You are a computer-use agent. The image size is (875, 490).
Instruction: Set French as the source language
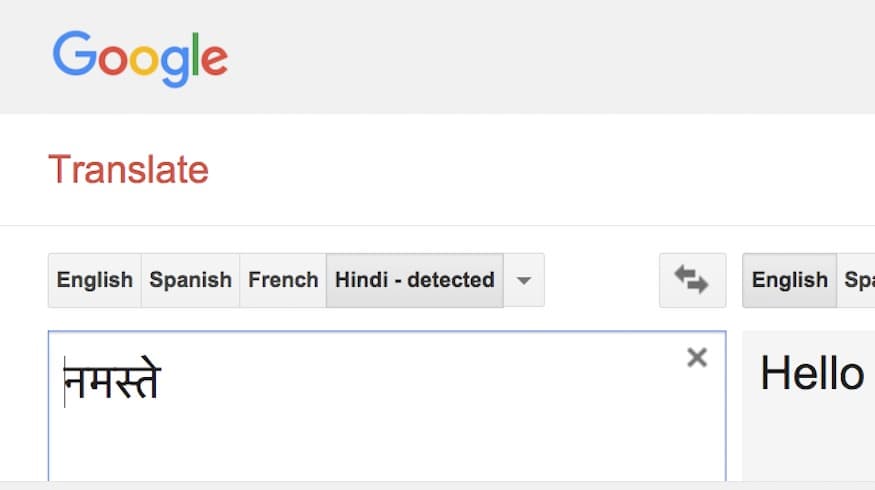283,280
